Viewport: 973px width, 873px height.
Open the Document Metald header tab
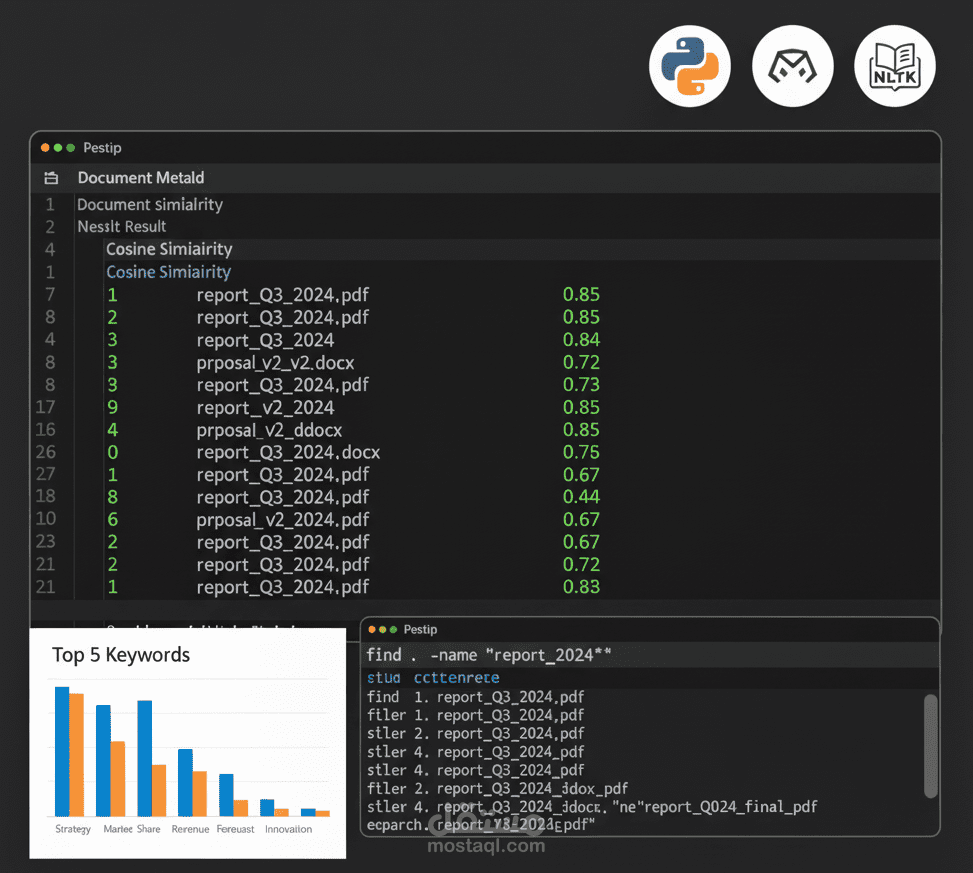(141, 178)
